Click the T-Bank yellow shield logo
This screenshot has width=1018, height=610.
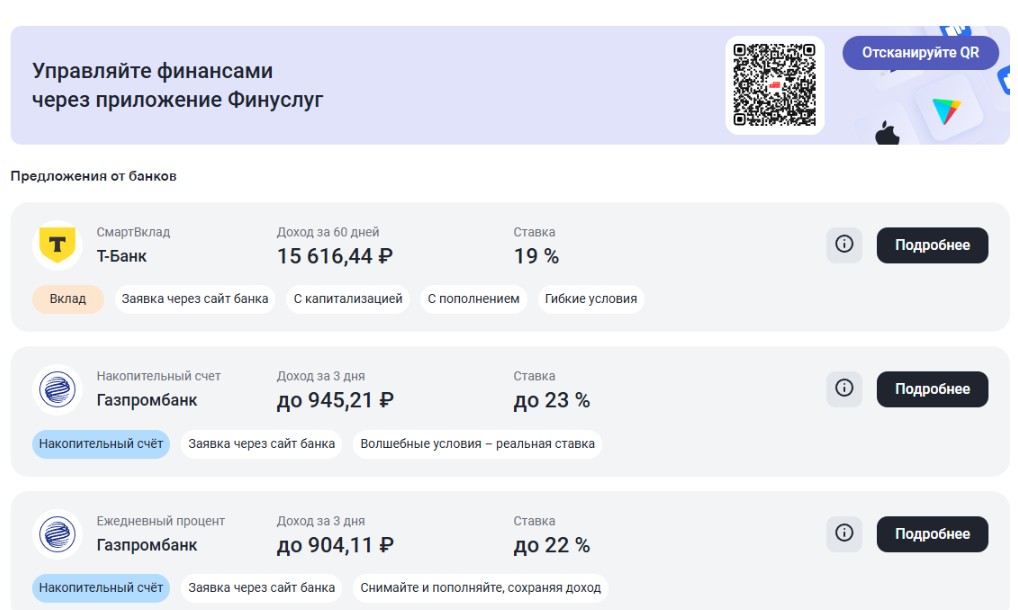click(57, 245)
